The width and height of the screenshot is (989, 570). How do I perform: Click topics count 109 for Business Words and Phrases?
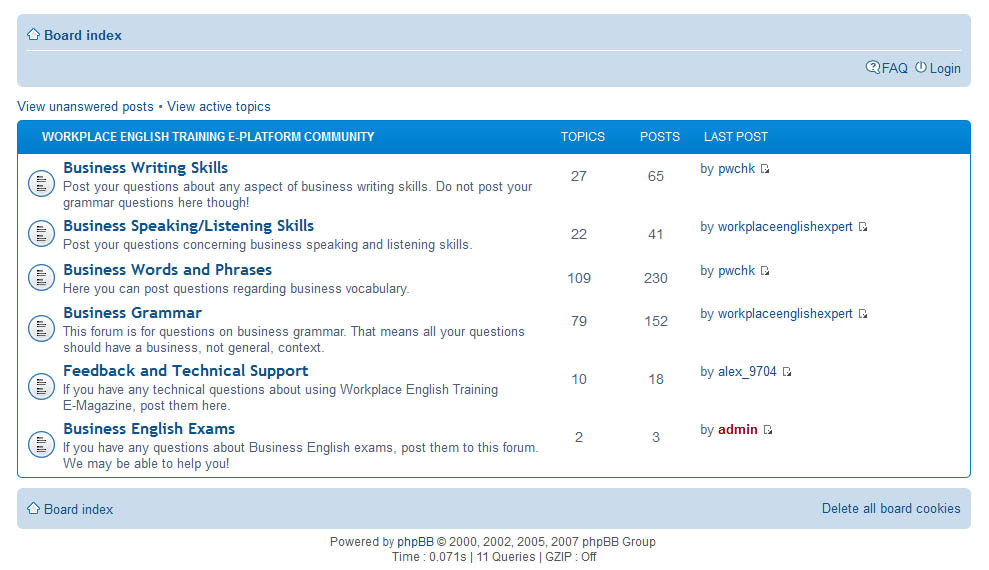(x=578, y=279)
